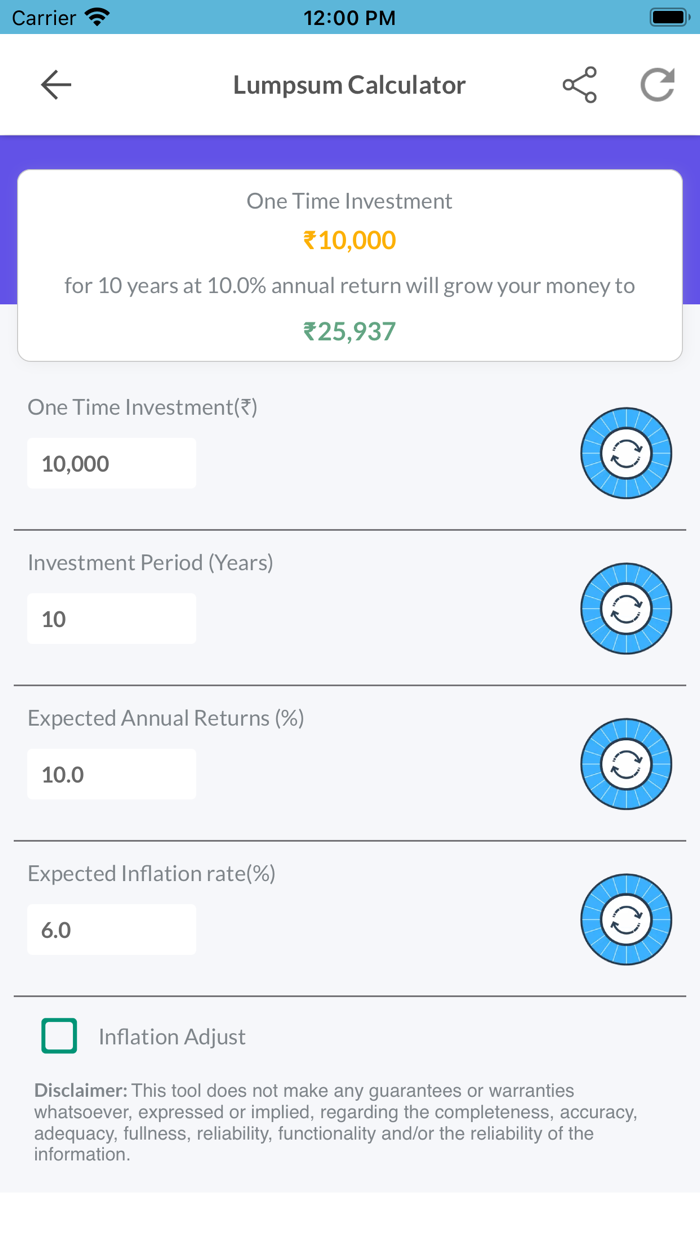Tap the ₹25,937 result amount
Viewport: 700px width, 1244px height.
pos(350,331)
